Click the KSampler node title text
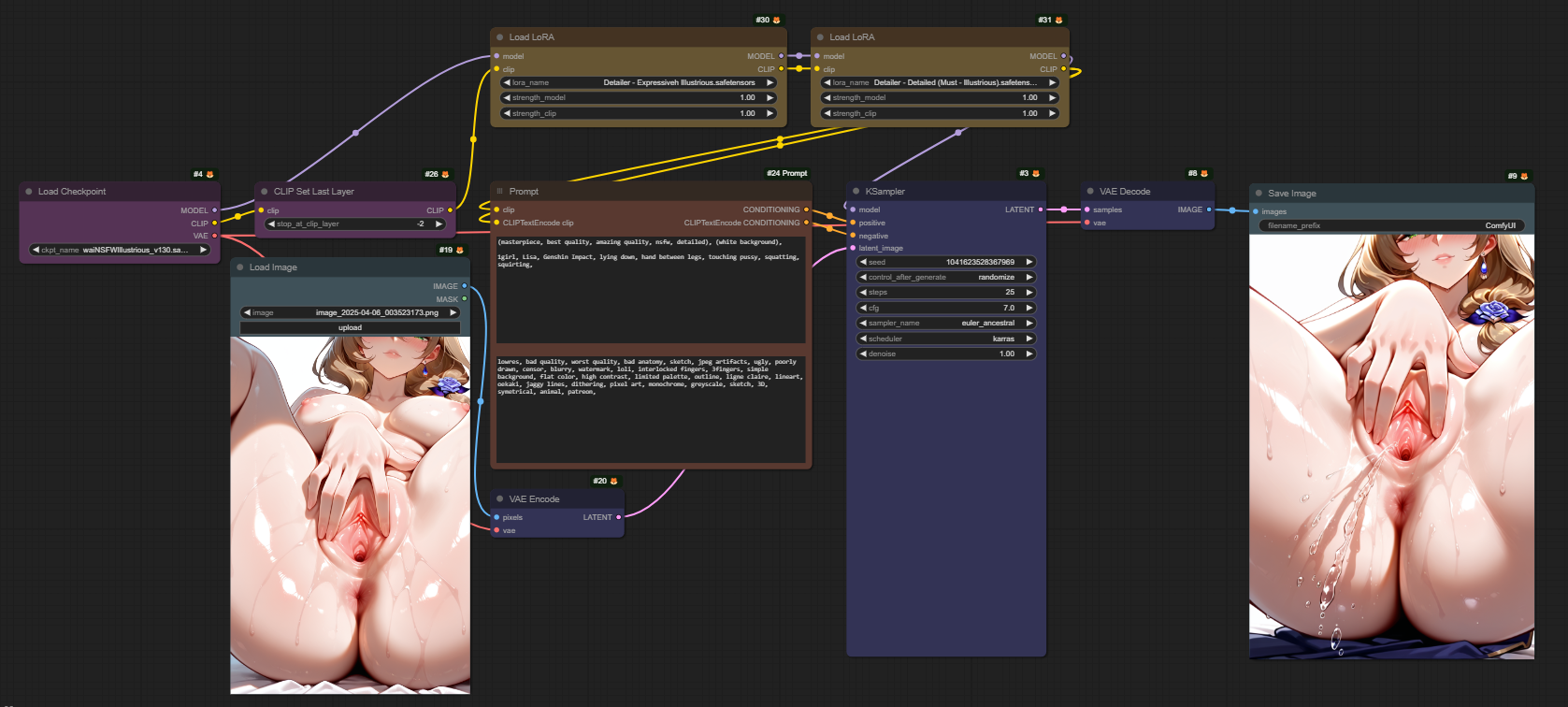 pos(885,192)
